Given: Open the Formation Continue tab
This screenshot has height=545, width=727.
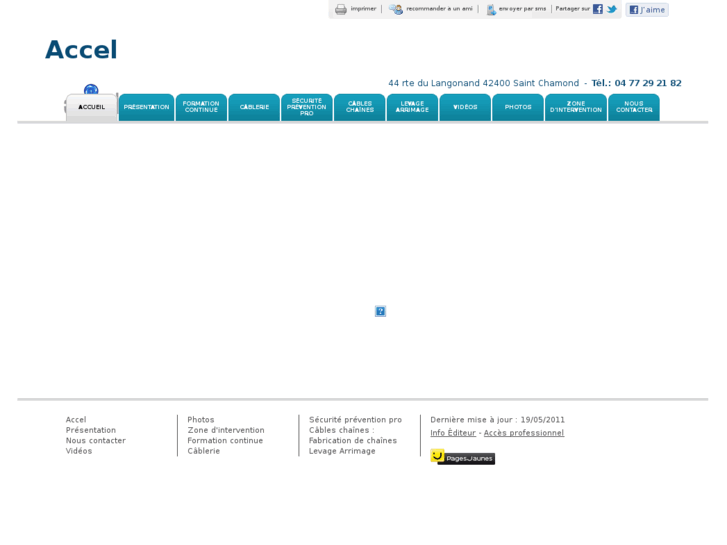Looking at the screenshot, I should coord(201,107).
